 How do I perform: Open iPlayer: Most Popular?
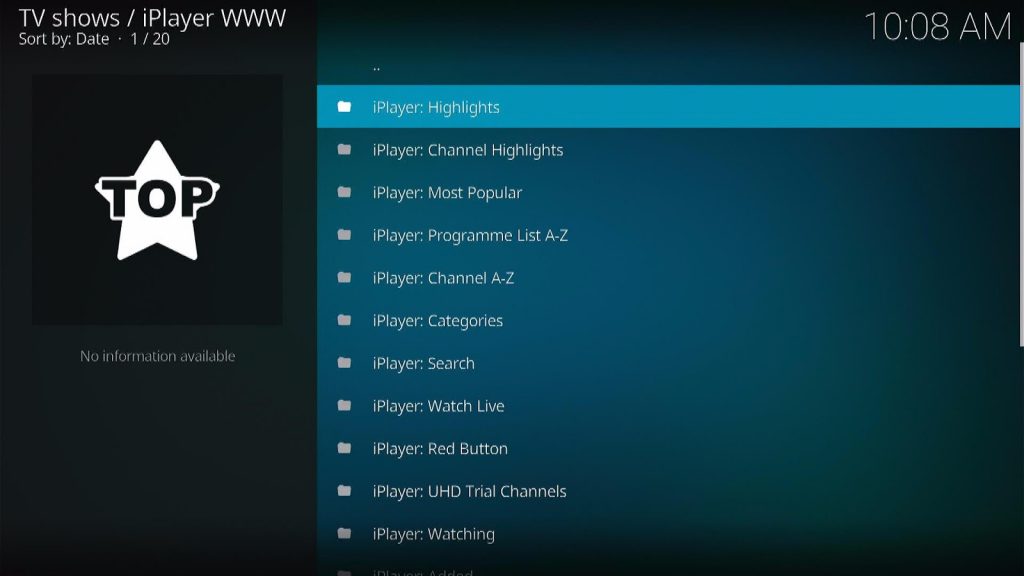[668, 192]
